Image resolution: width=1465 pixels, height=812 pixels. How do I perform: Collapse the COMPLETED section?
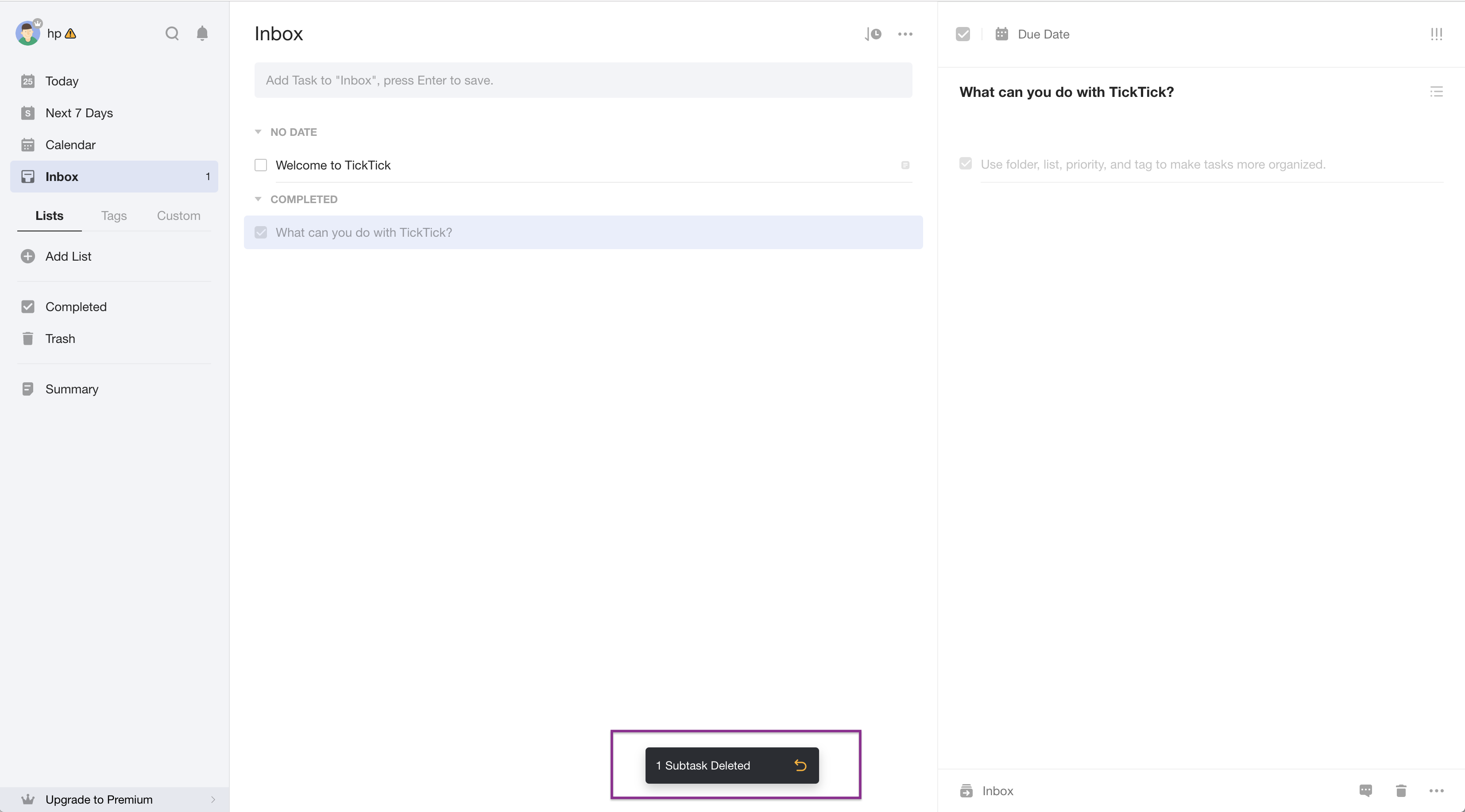click(258, 199)
